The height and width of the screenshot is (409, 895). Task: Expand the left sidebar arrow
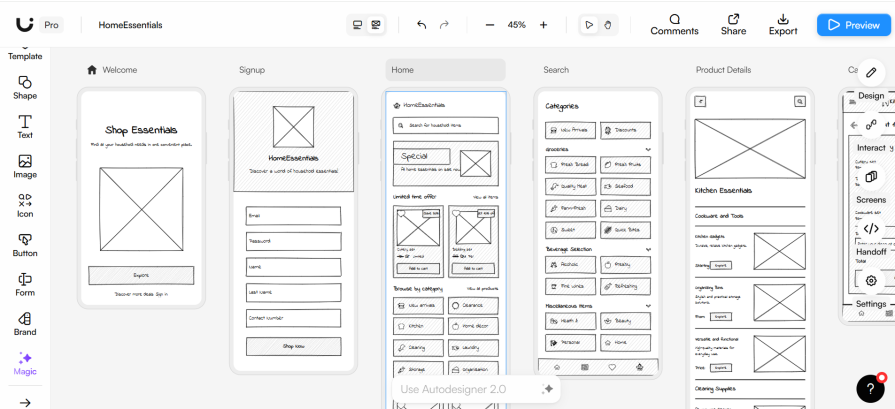pos(25,402)
